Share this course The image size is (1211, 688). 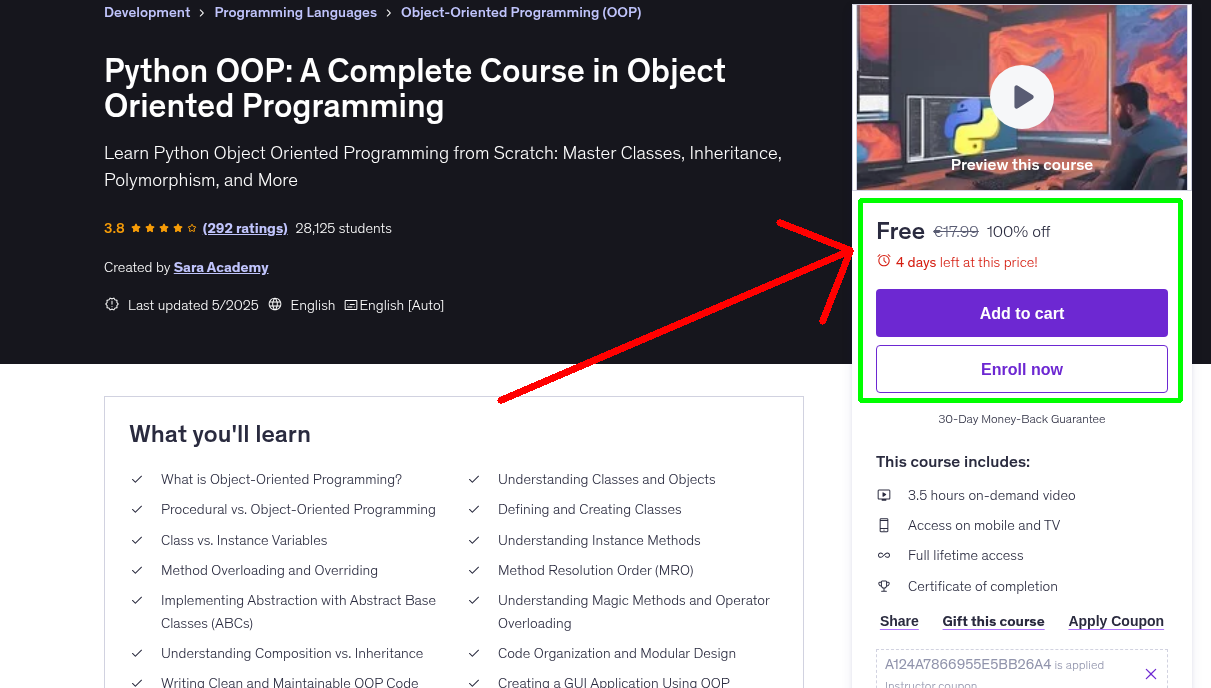click(x=898, y=621)
